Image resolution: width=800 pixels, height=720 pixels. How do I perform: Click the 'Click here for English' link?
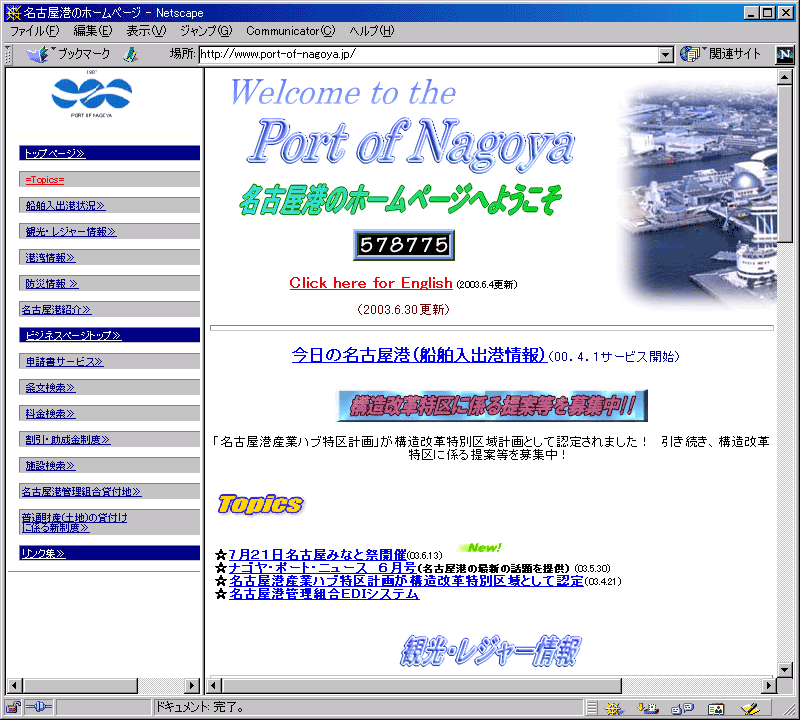click(x=371, y=283)
